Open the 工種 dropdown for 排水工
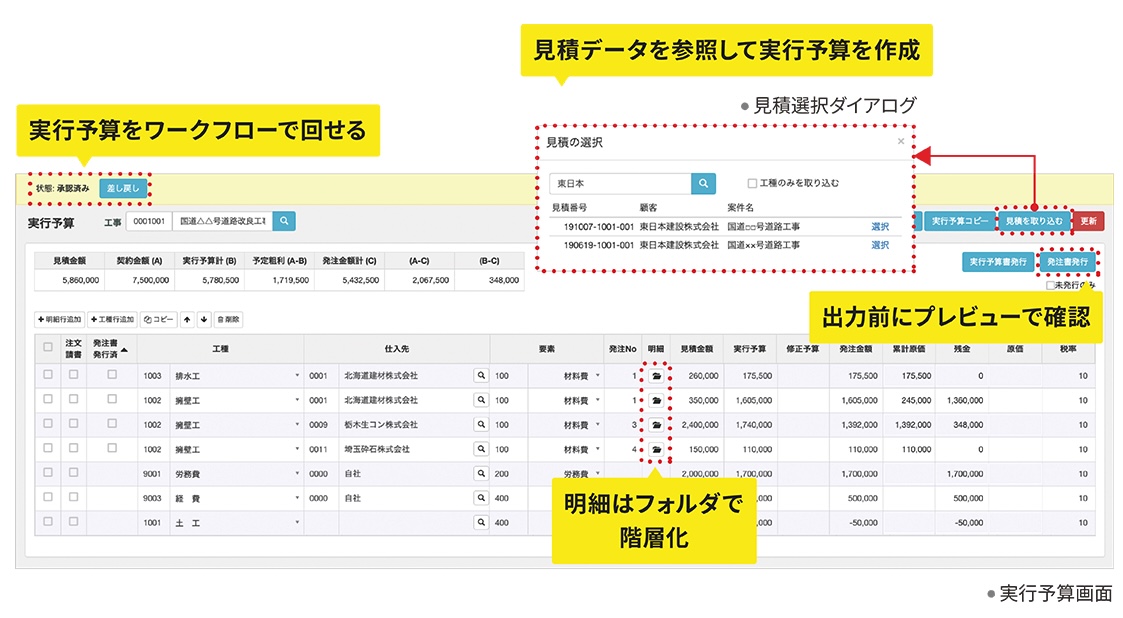Image resolution: width=1123 pixels, height=618 pixels. point(297,375)
